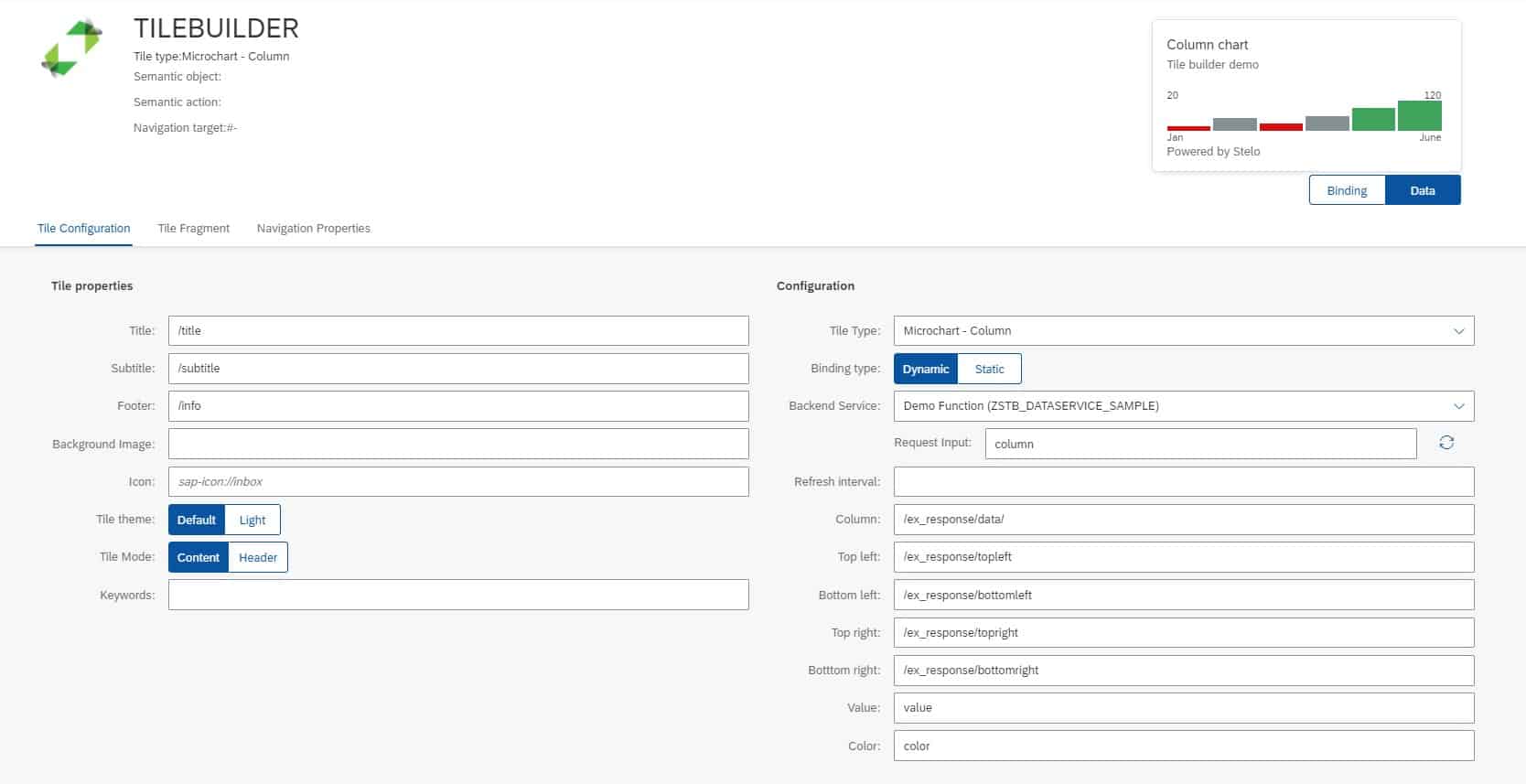Click the Value input field
The height and width of the screenshot is (784, 1526).
[x=1184, y=708]
